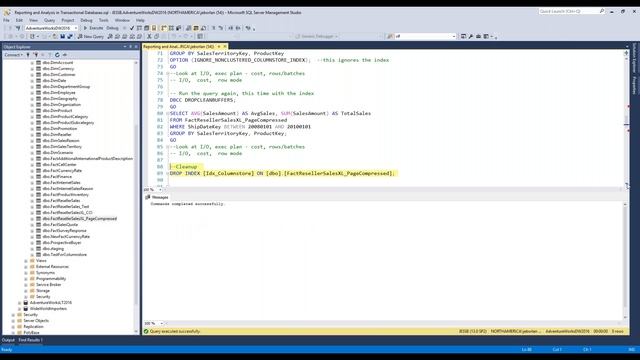Click the Parse query checkmark icon
The height and width of the screenshot is (360, 640).
click(x=131, y=28)
